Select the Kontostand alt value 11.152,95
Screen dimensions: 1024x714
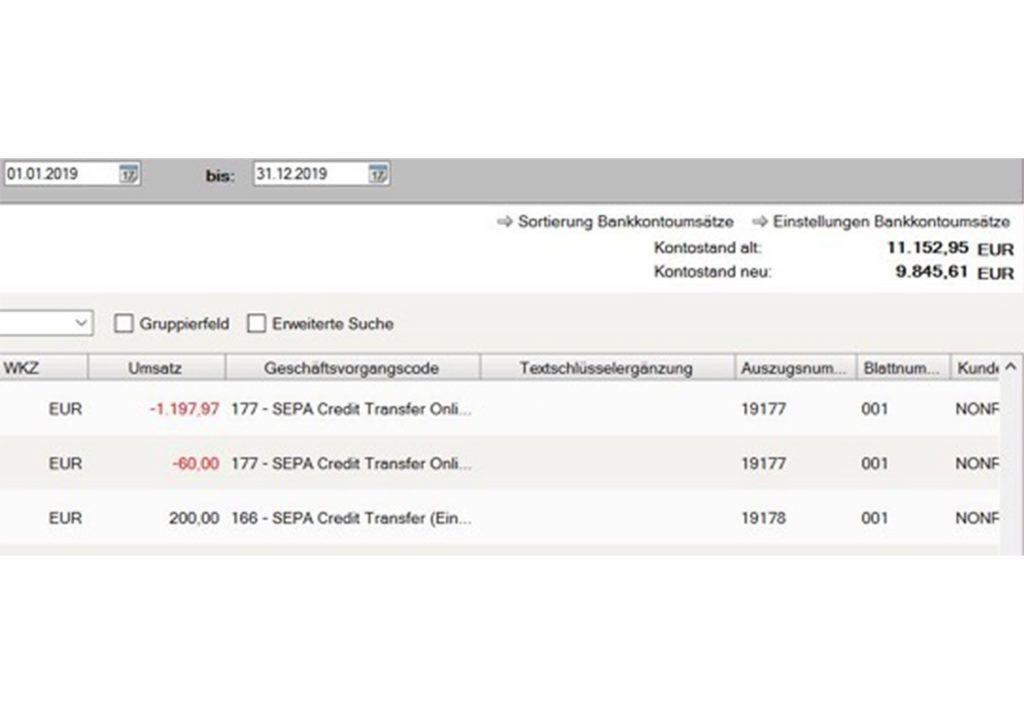927,248
